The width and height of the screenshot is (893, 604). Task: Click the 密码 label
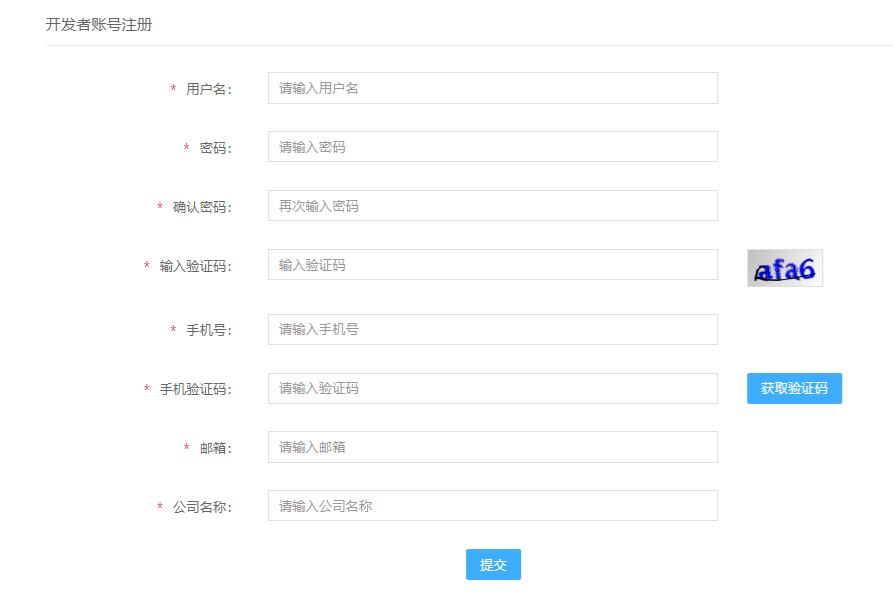215,148
